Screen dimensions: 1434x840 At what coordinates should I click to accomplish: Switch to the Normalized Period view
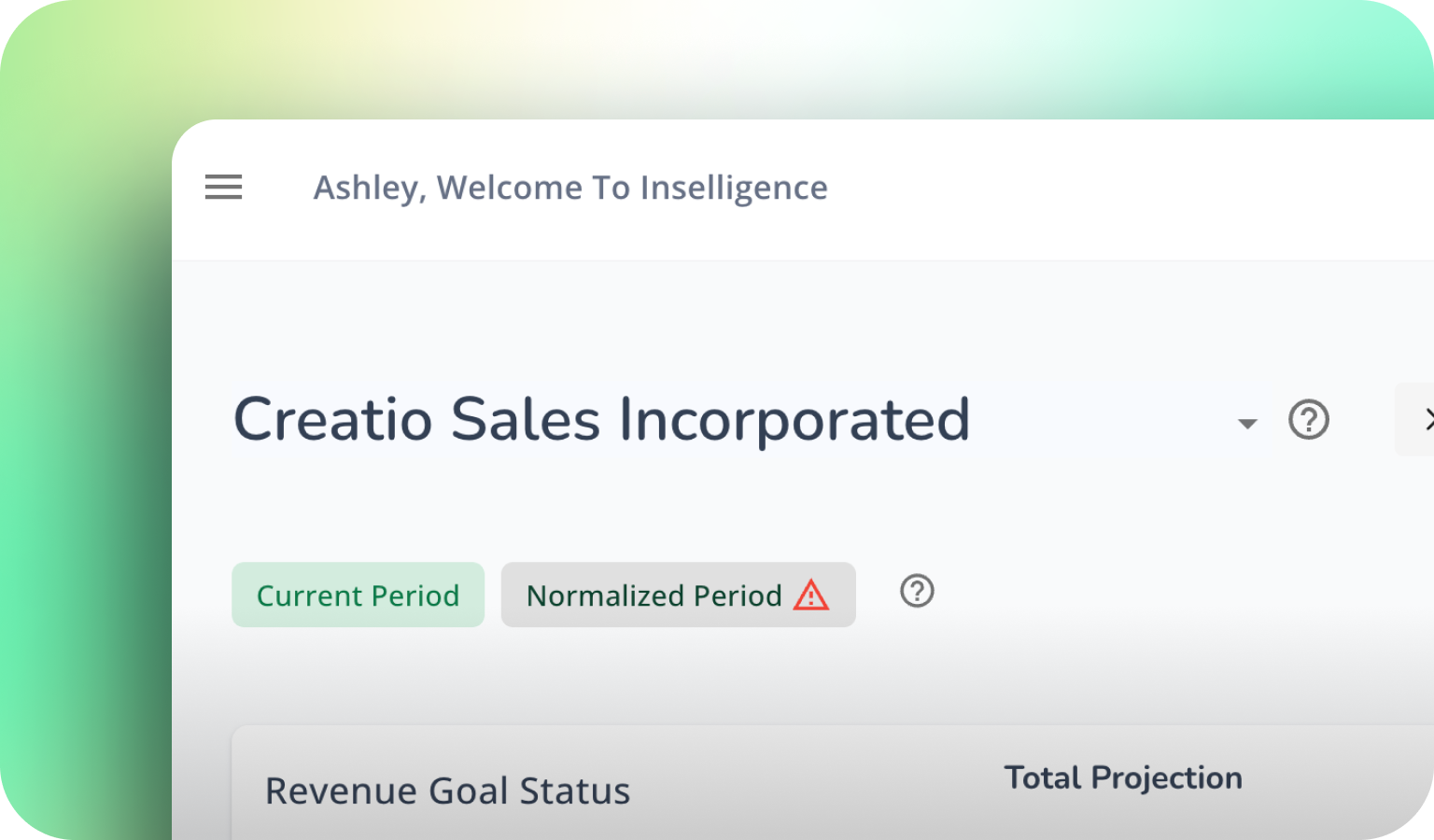[654, 595]
